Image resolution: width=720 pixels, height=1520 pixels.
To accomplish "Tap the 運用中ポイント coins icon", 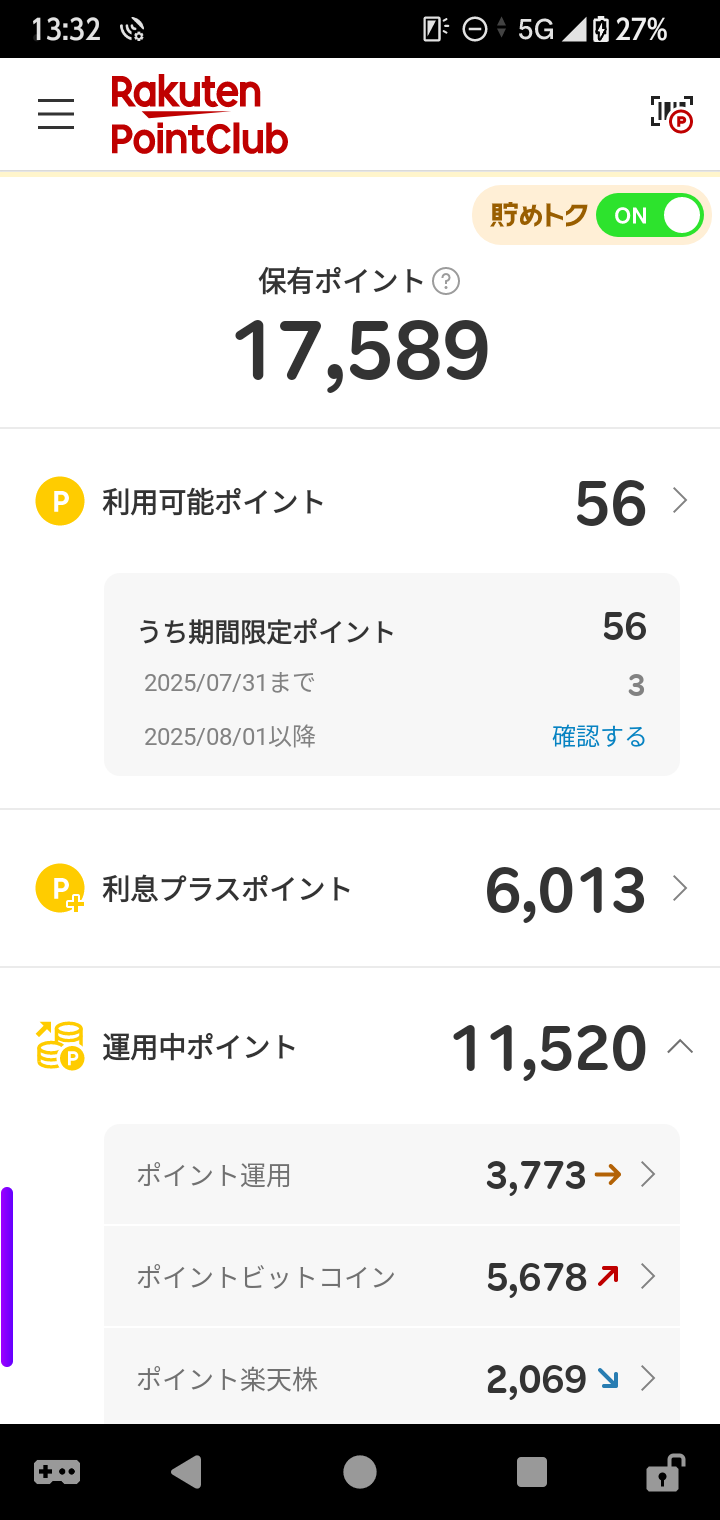I will 60,1046.
